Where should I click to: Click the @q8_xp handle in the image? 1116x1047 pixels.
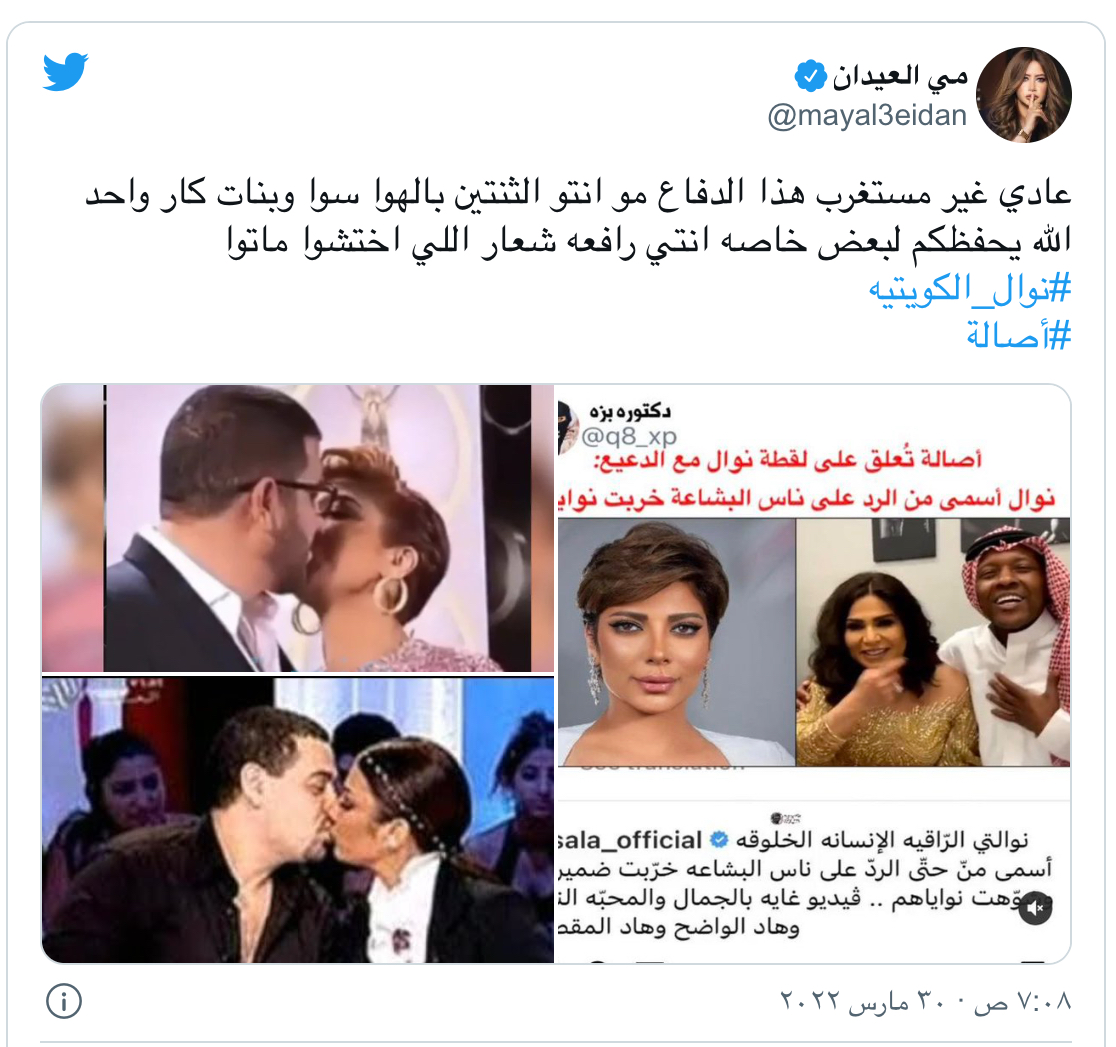click(x=629, y=436)
